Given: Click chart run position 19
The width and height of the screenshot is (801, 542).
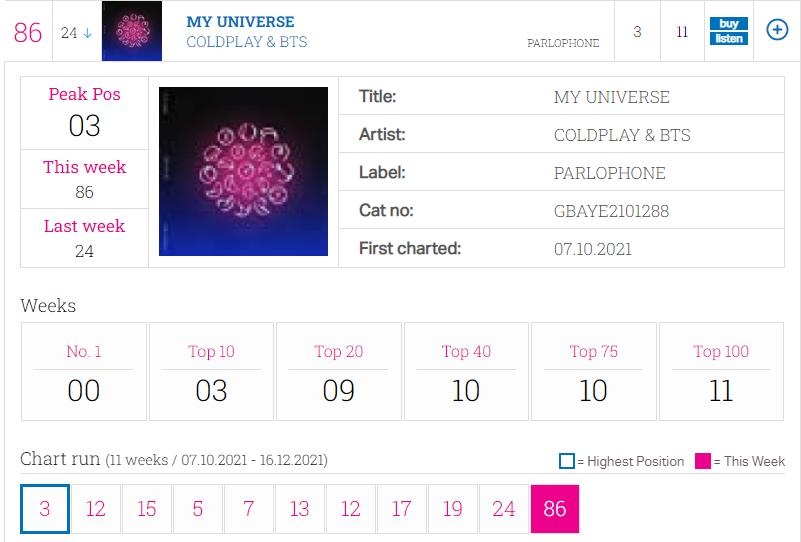Looking at the screenshot, I should coord(453,509).
